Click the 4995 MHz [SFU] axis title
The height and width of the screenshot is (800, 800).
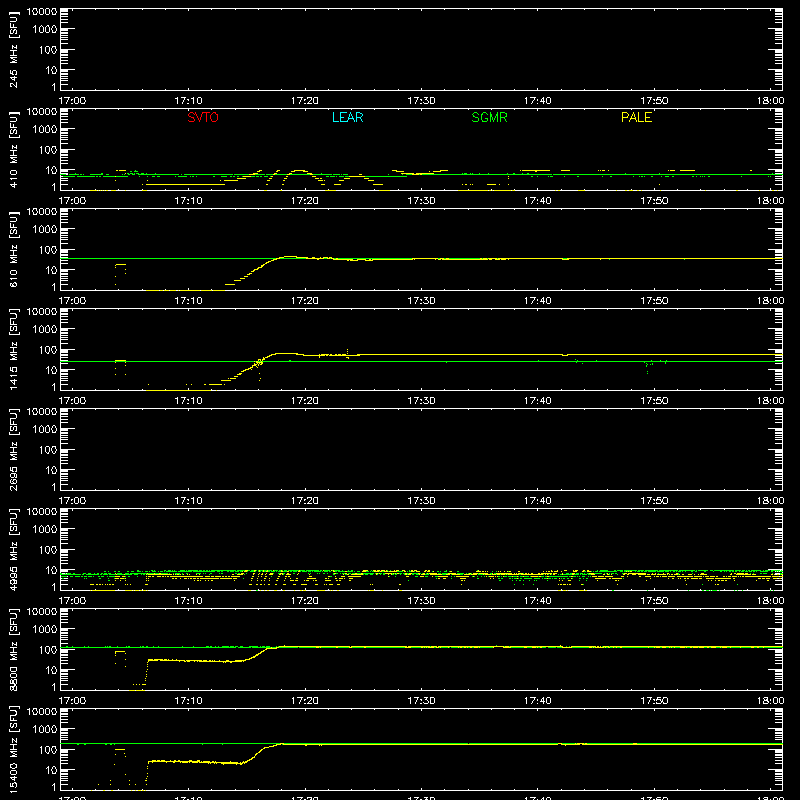point(13,549)
